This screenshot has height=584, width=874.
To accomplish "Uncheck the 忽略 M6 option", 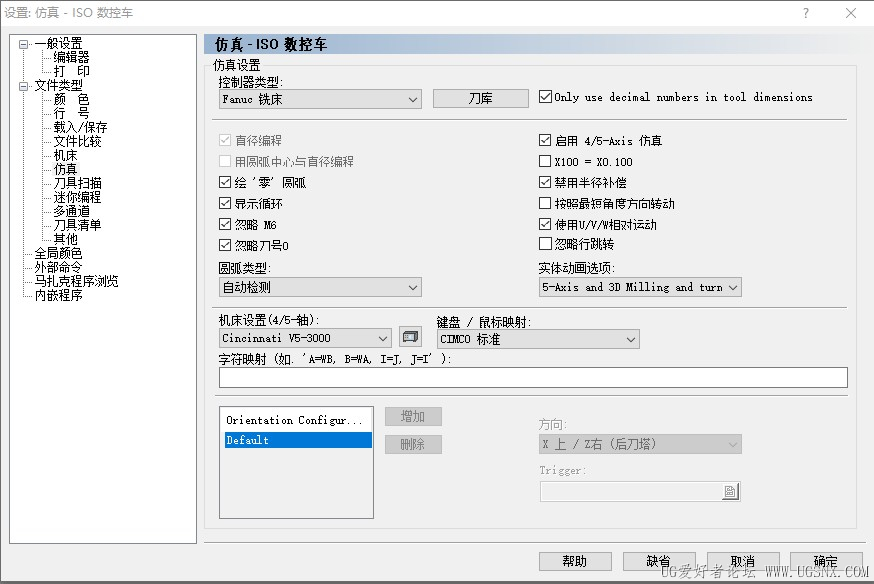I will click(223, 224).
